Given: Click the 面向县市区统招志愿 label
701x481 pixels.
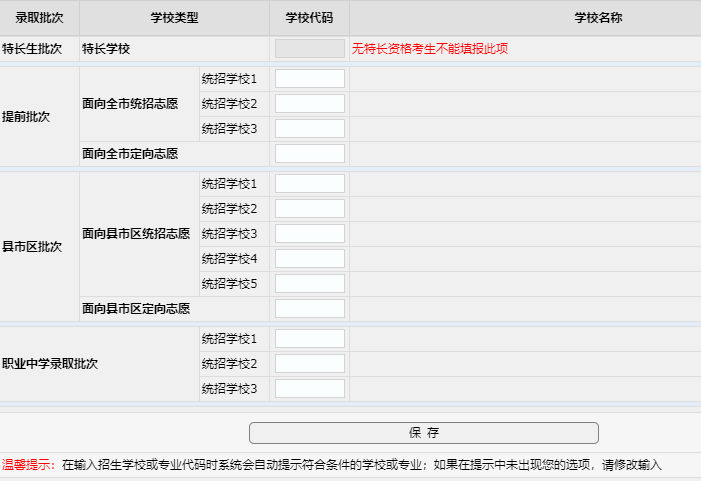Looking at the screenshot, I should (x=136, y=234).
